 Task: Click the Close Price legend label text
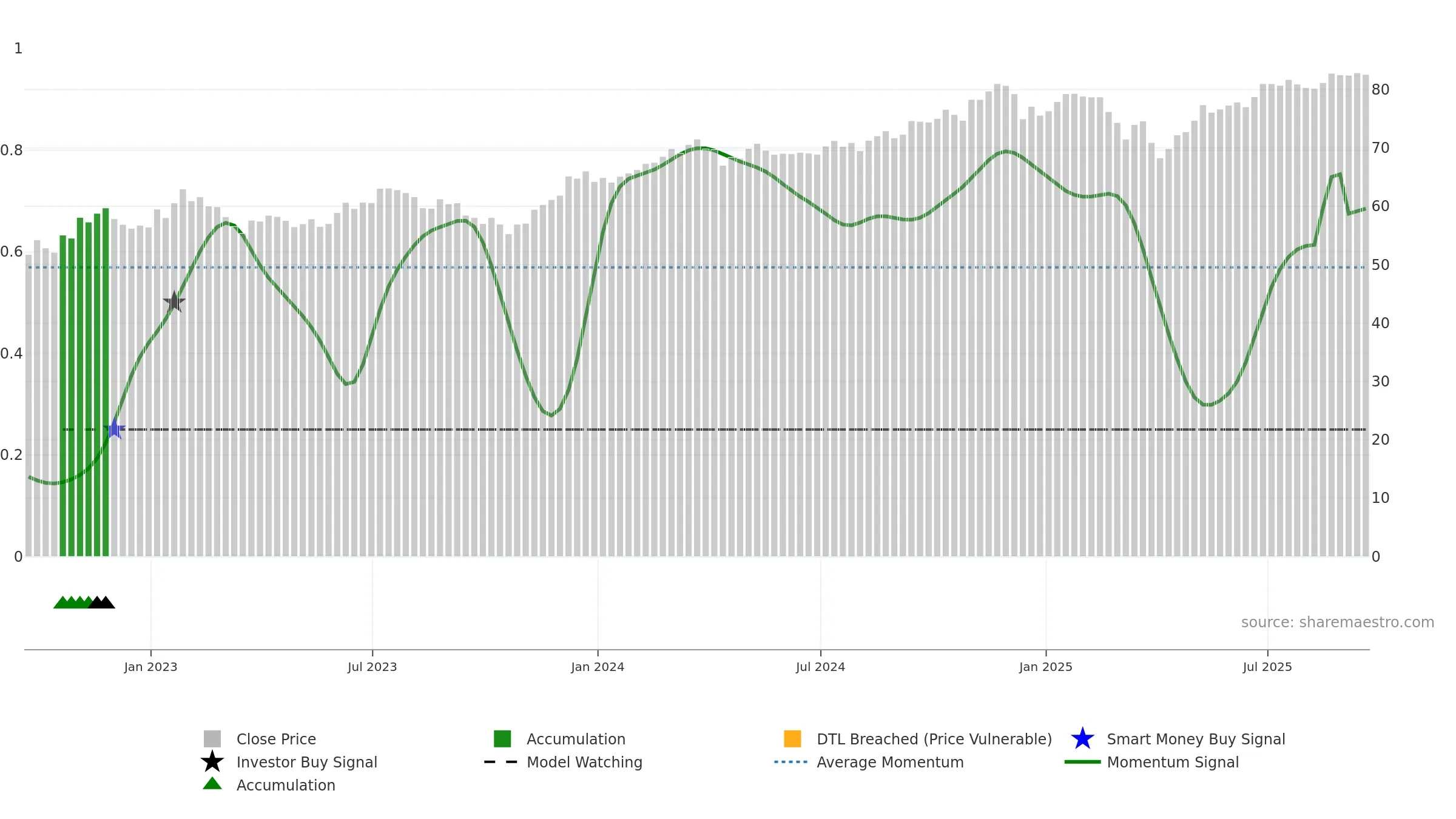pos(276,739)
